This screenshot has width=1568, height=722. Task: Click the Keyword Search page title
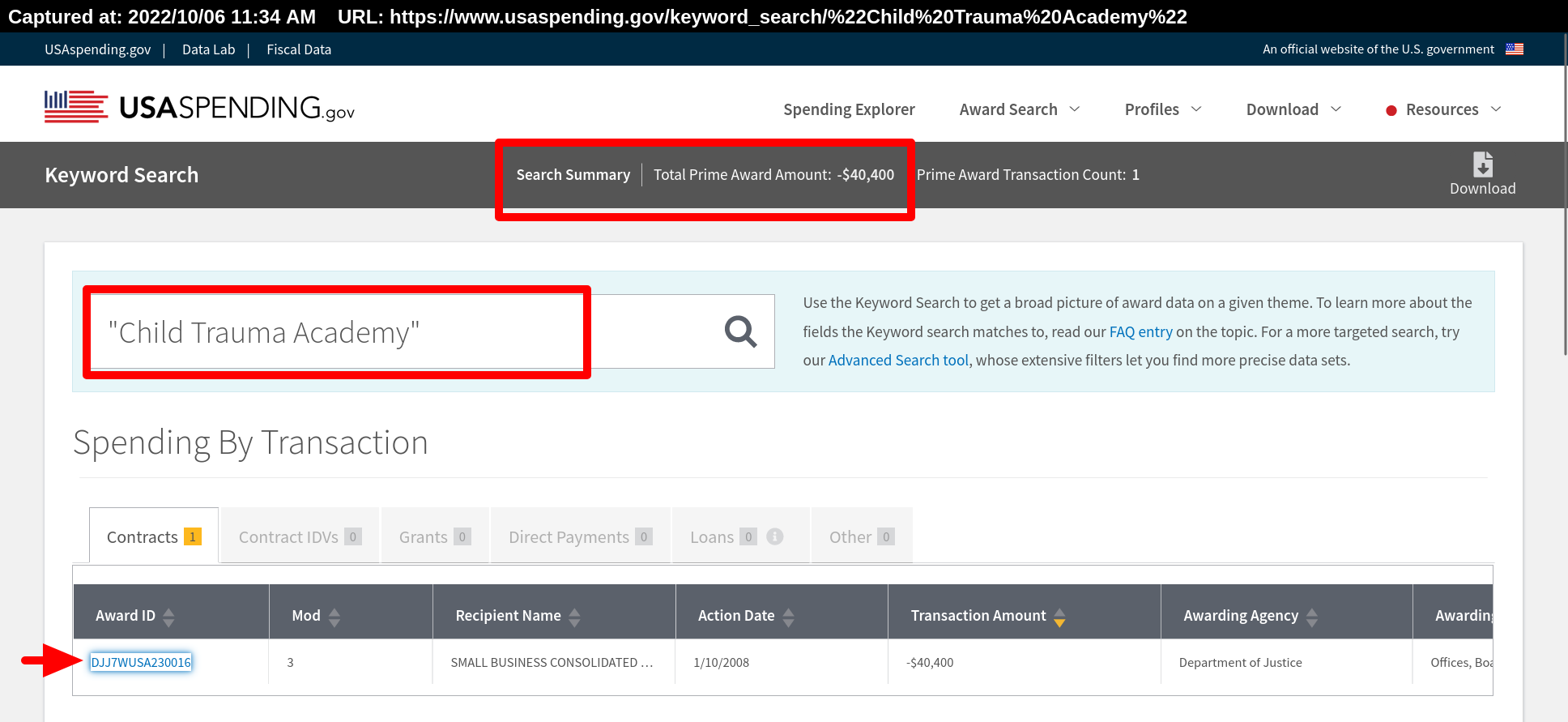click(x=121, y=174)
